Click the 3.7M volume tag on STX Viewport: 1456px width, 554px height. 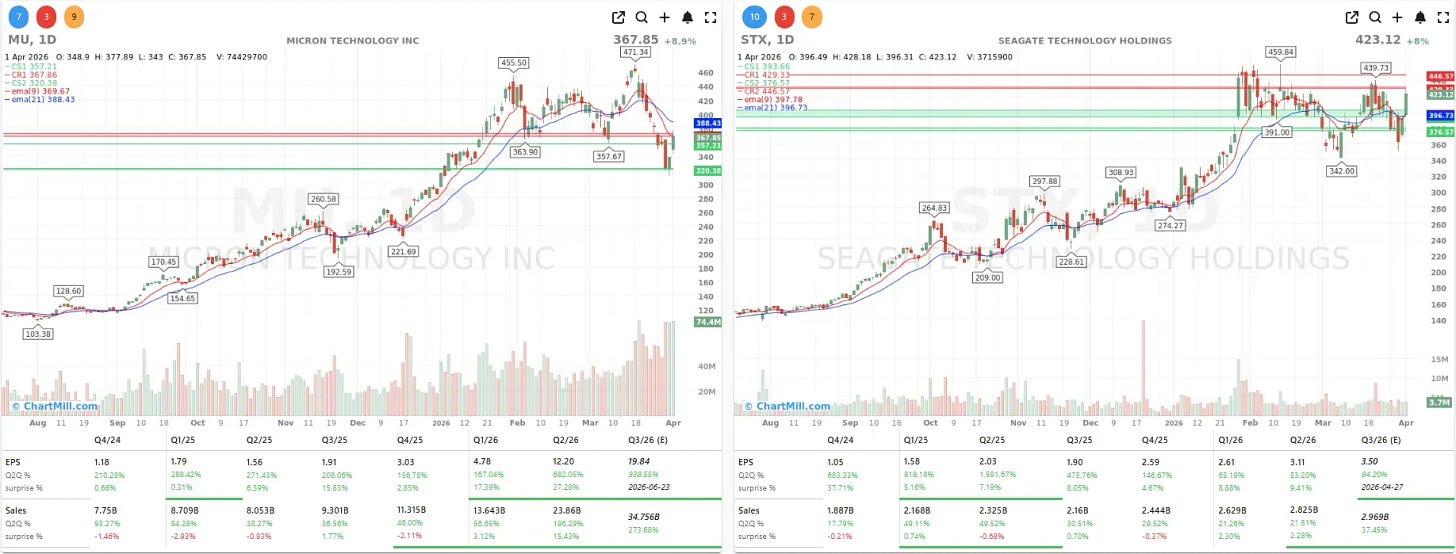point(1441,402)
